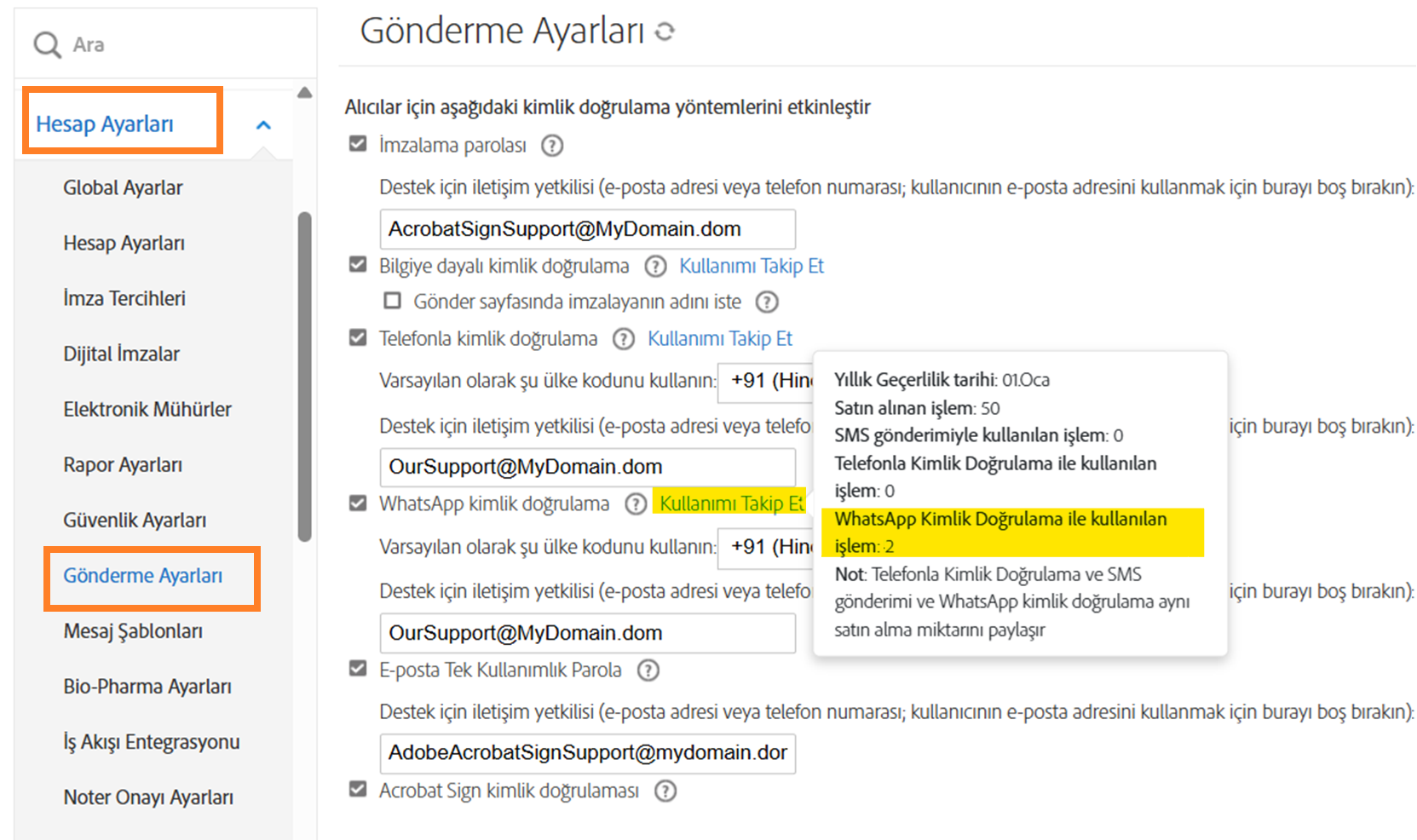
Task: Disable WhatsApp kimlik doğrulama checkbox
Action: (357, 503)
